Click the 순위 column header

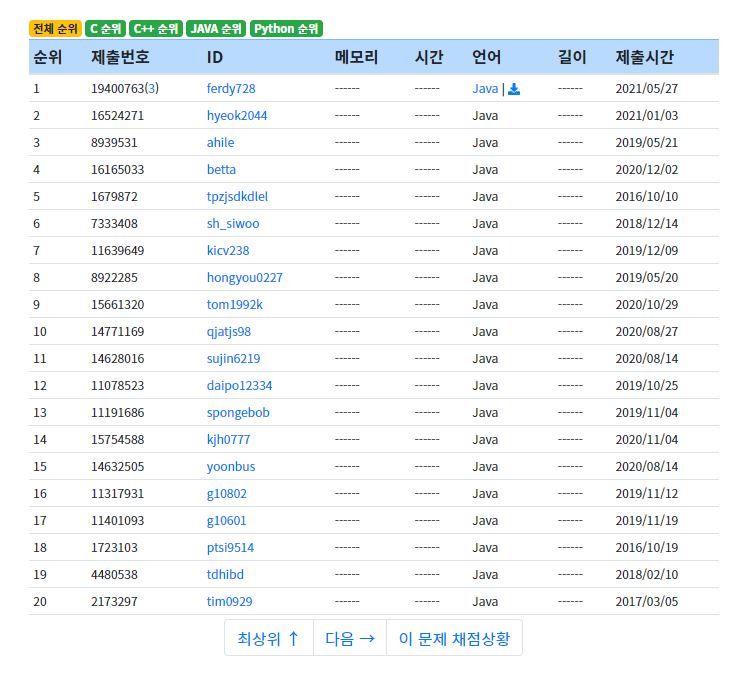47,57
